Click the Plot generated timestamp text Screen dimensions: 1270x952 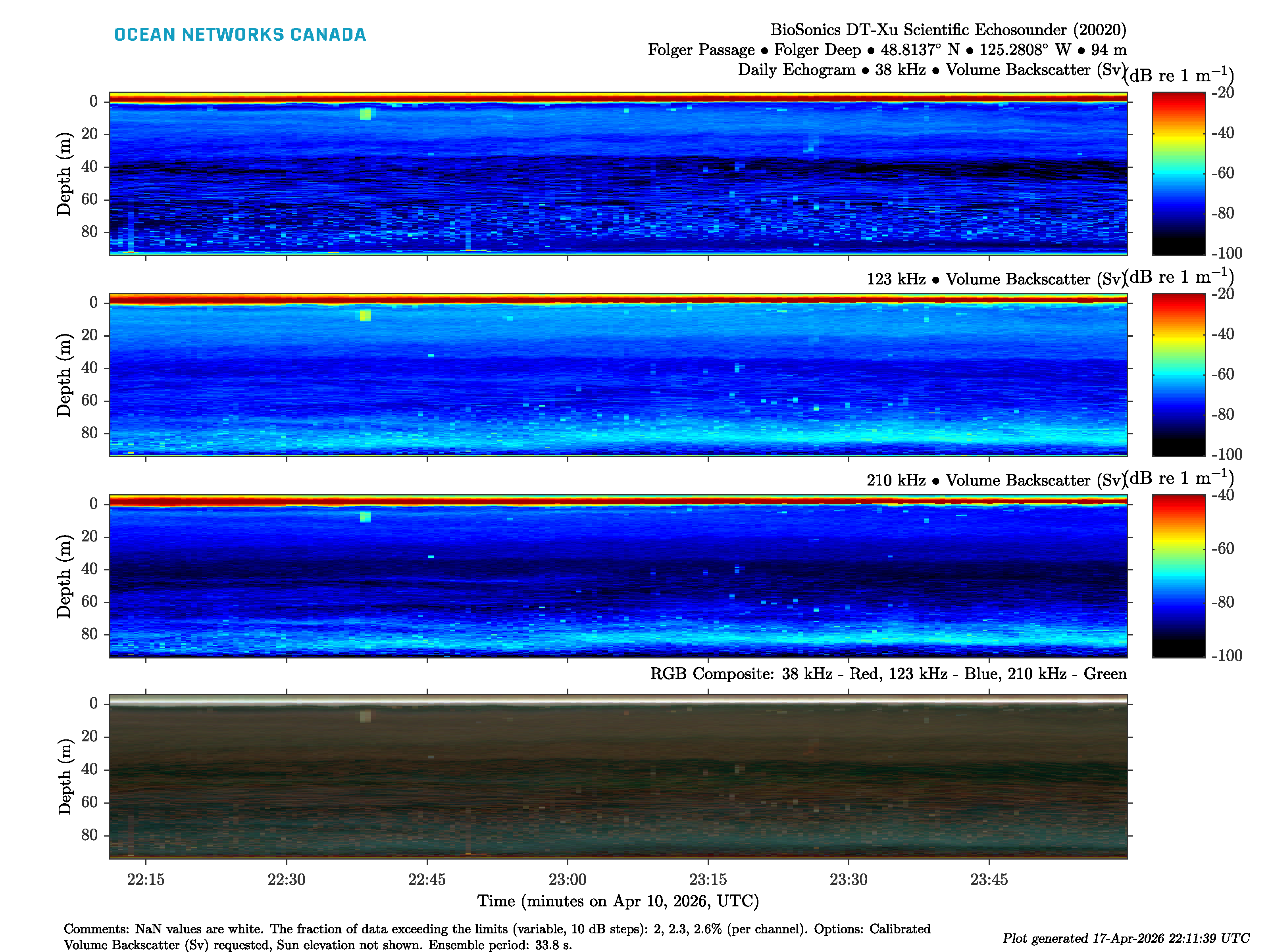click(1125, 938)
